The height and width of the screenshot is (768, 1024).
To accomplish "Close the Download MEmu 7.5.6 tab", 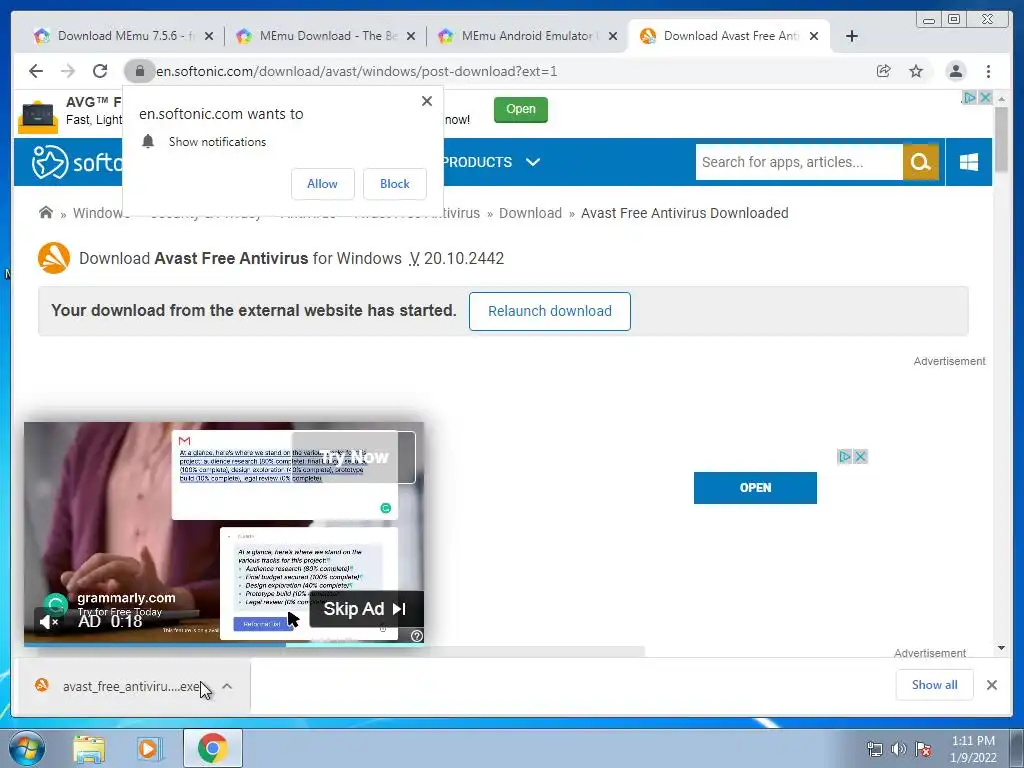I will (x=208, y=36).
